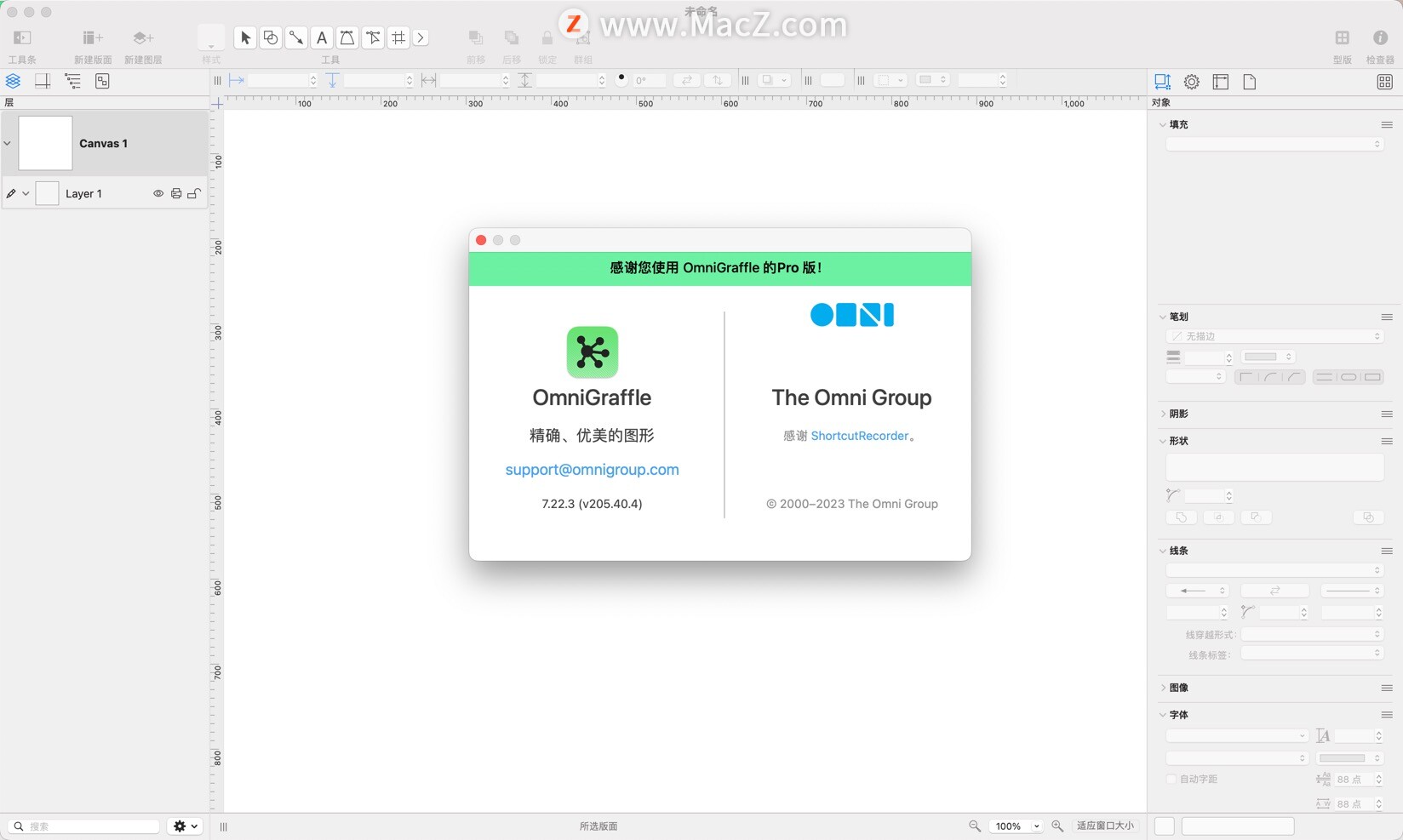Expand more tools arrow
1403x840 pixels.
[421, 37]
